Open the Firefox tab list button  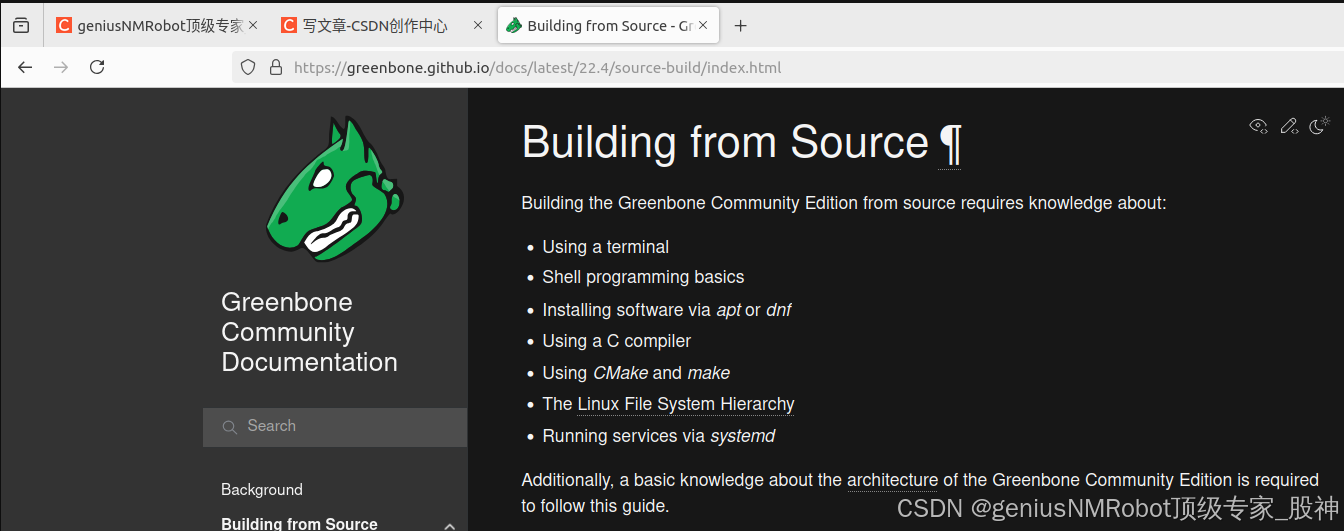tap(21, 26)
